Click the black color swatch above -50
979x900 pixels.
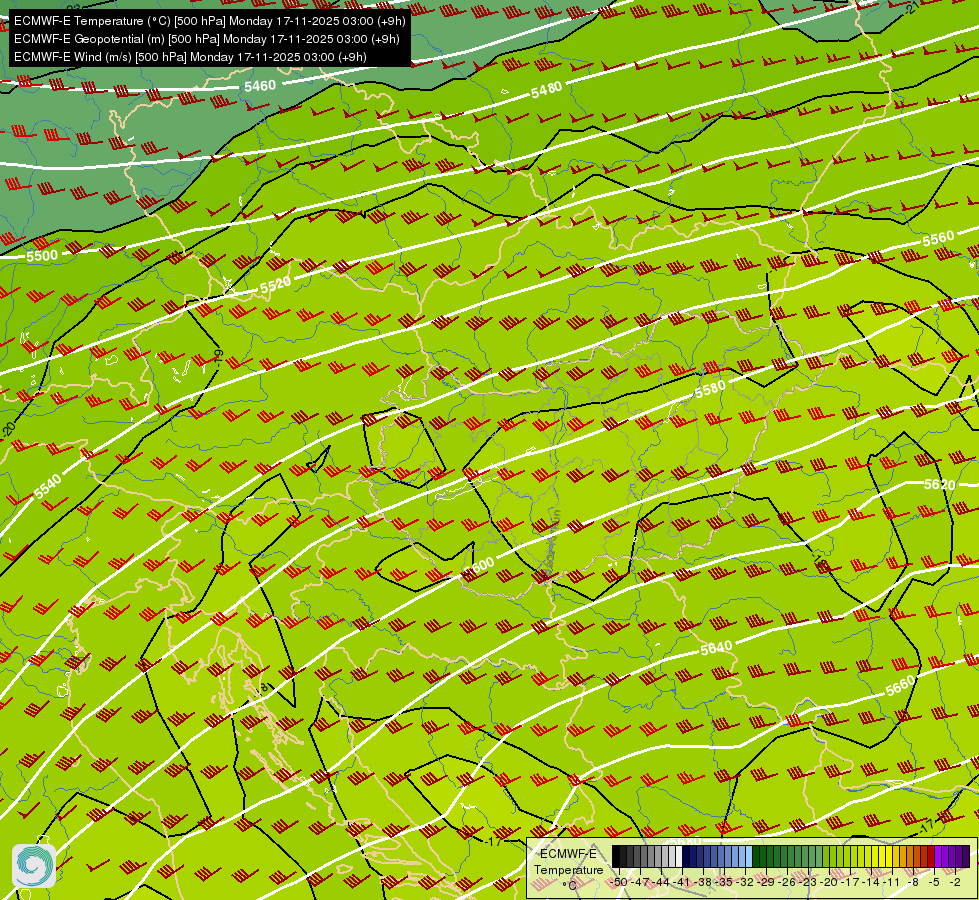(616, 856)
